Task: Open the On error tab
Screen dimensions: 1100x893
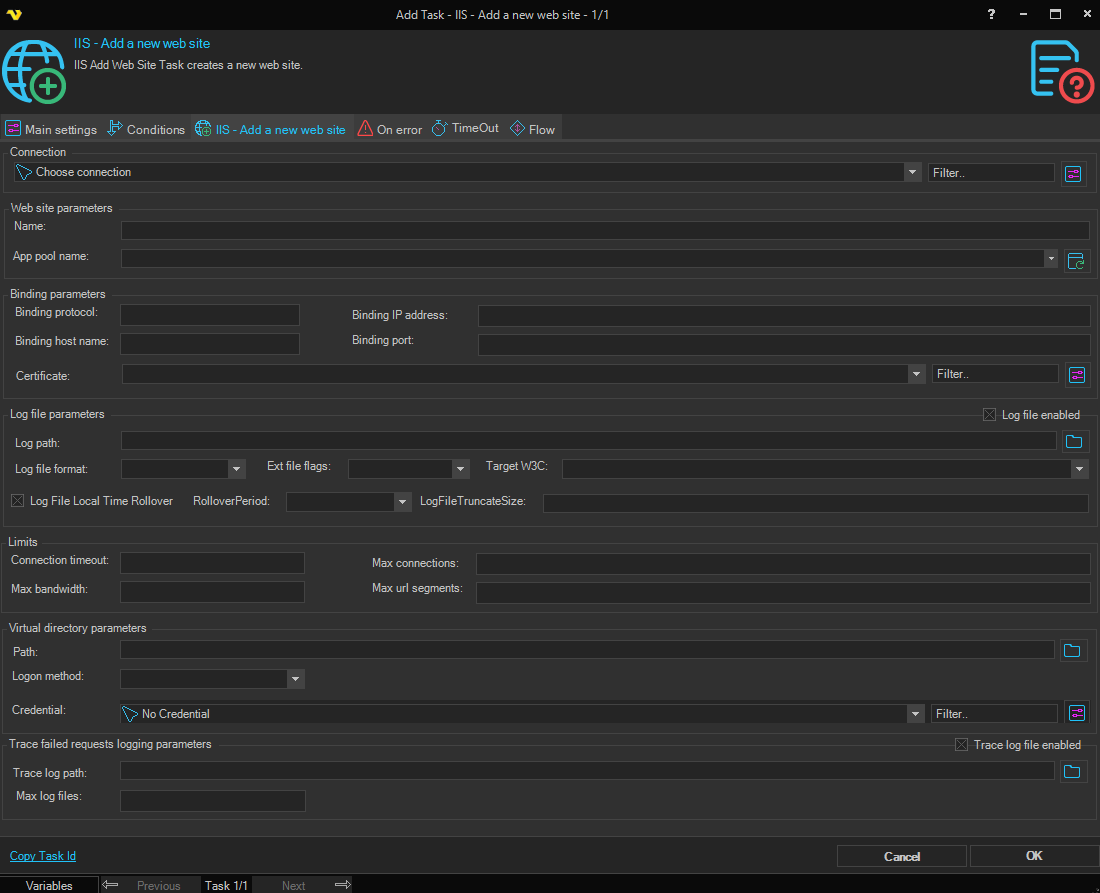Action: coord(389,129)
